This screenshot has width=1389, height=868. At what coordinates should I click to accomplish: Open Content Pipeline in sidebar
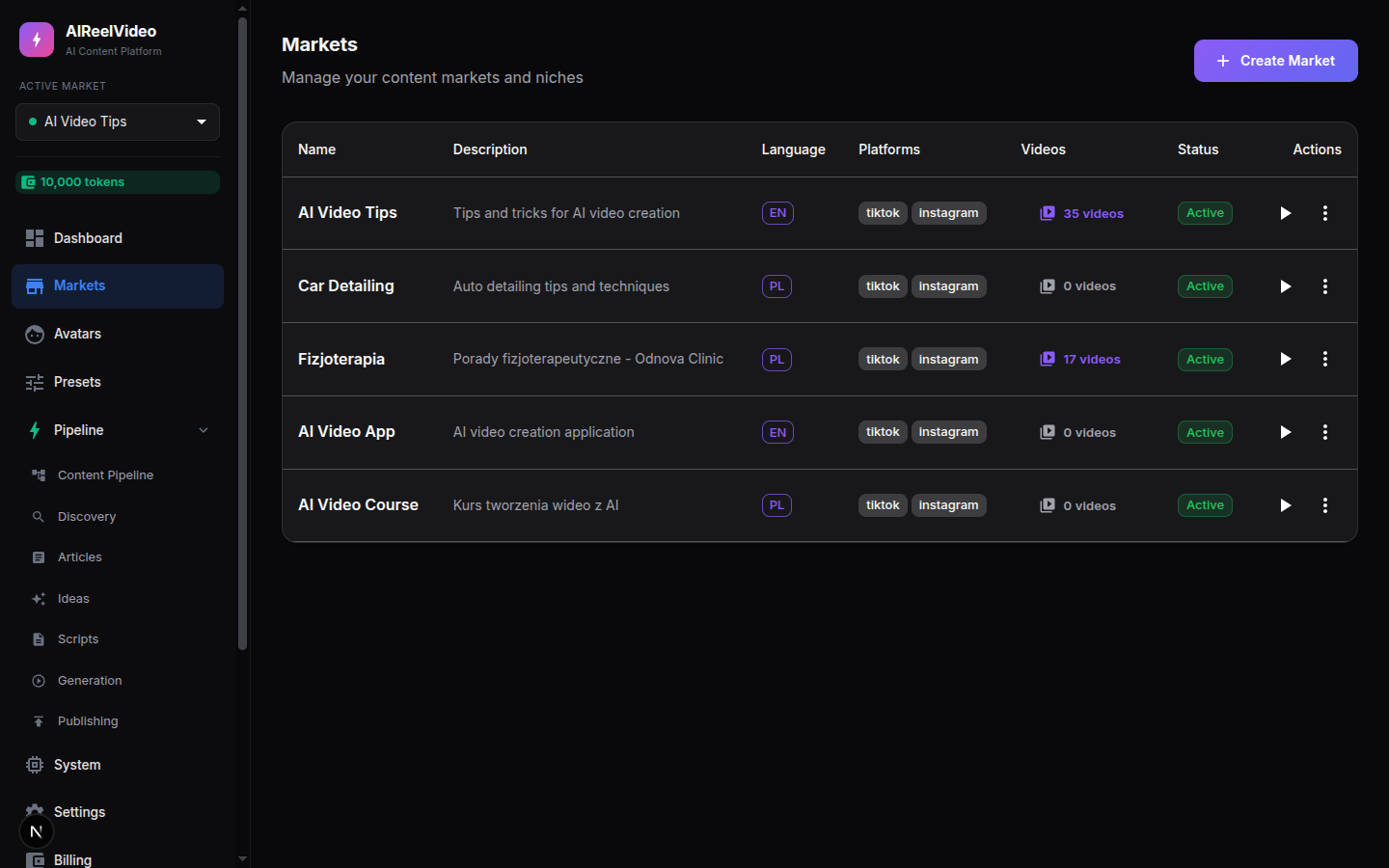click(x=103, y=475)
